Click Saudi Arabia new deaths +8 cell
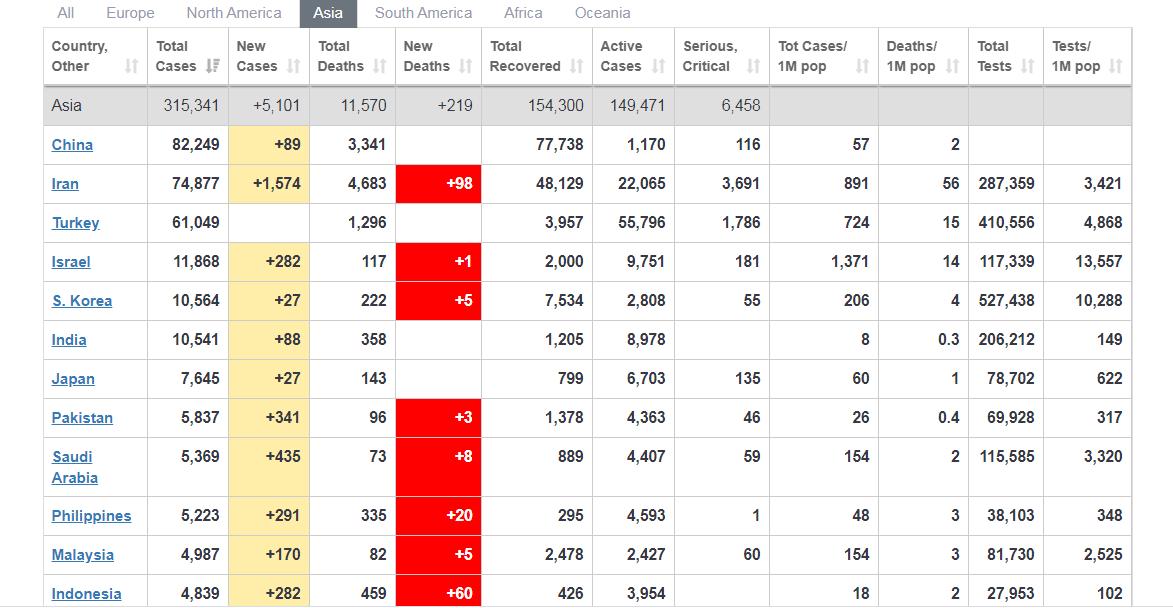1173x608 pixels. click(438, 467)
